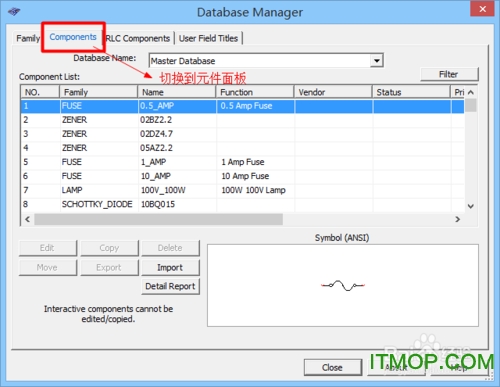Click the Import button
The width and height of the screenshot is (500, 387).
170,267
